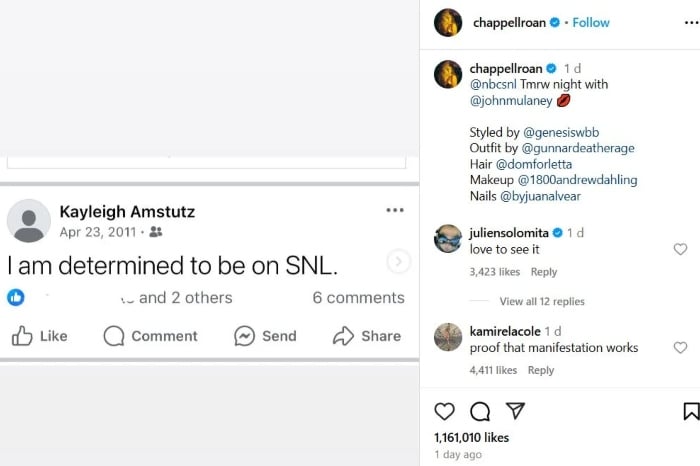
Task: Click chappellroan profile picture in header
Action: point(448,22)
